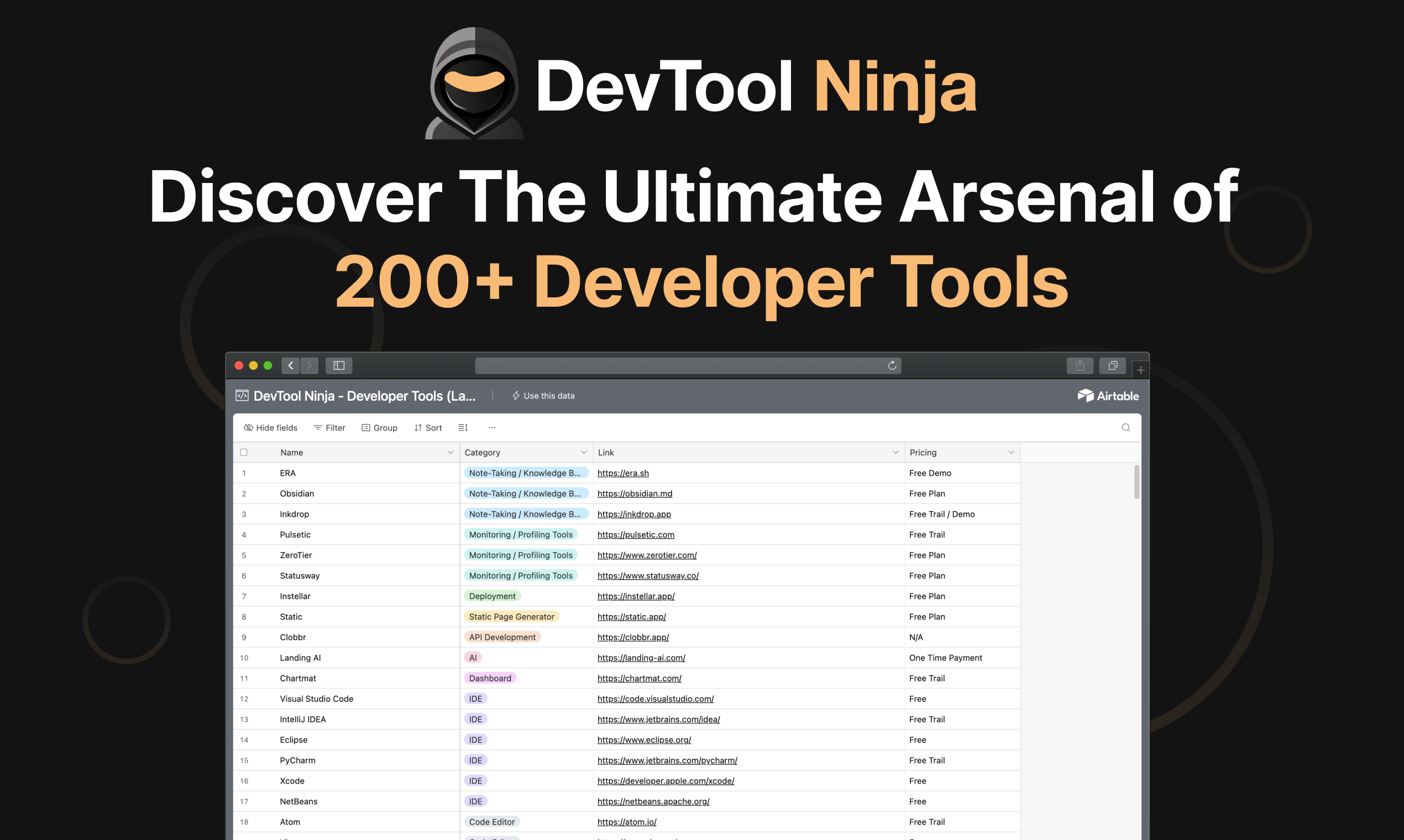Click the table vertical scrollbar

click(1136, 482)
